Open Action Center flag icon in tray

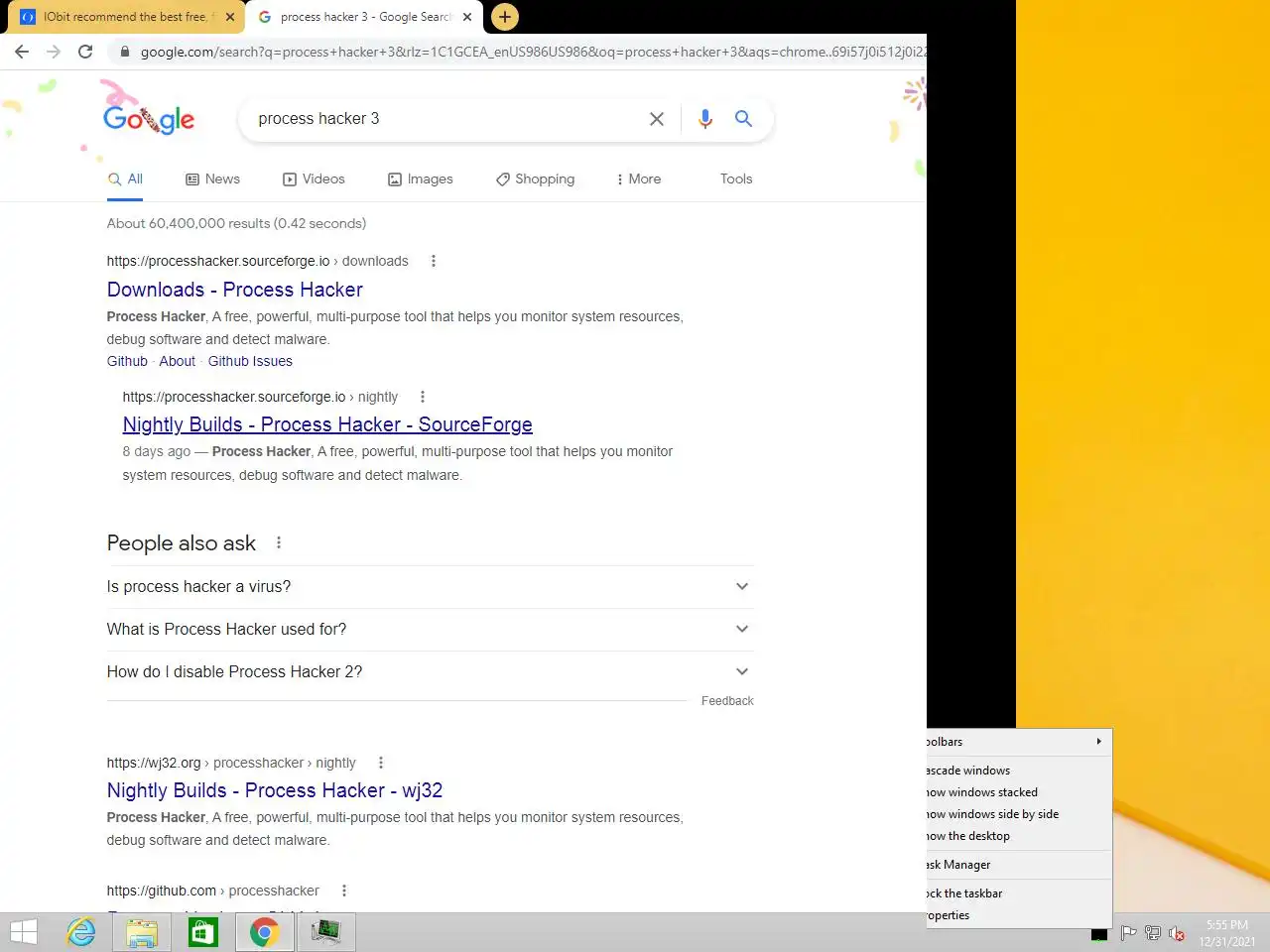(1128, 933)
